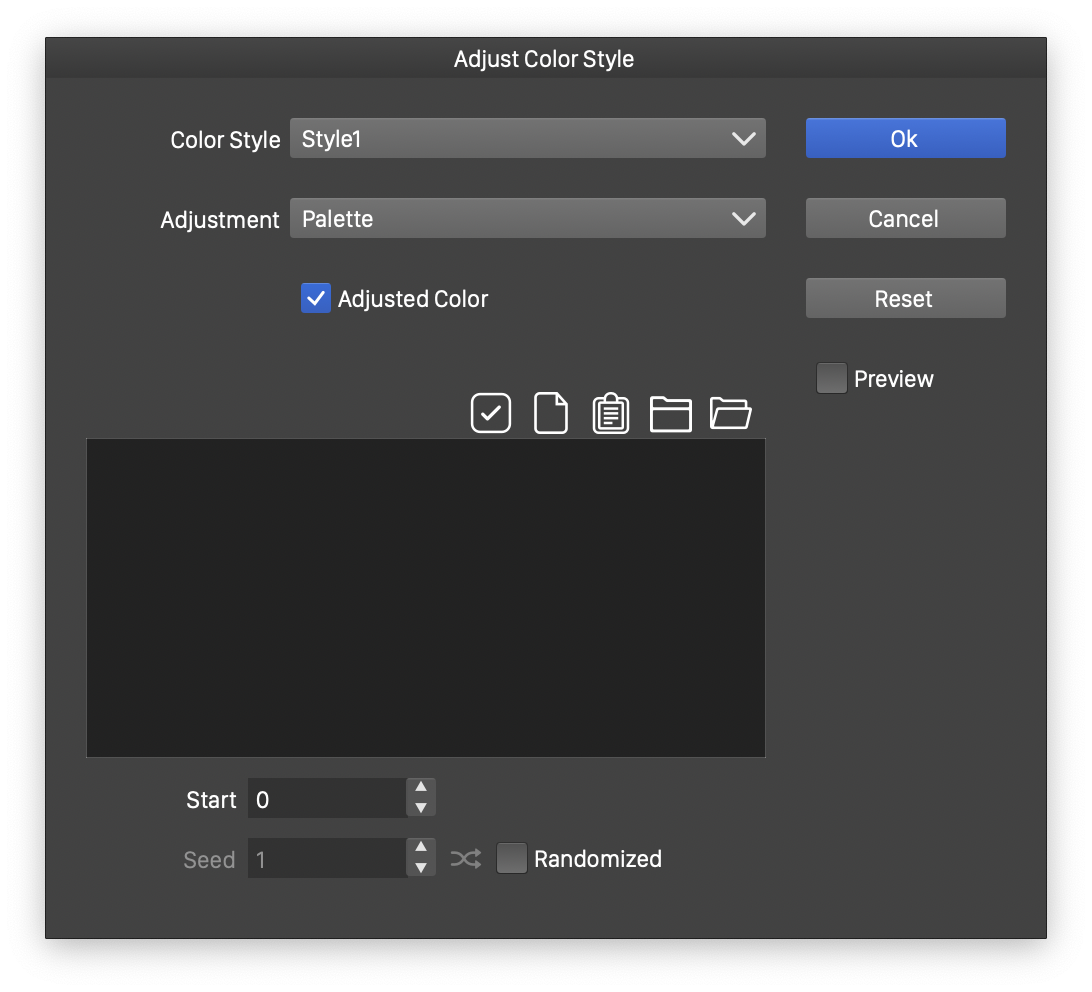Click the empty dark palette list area
This screenshot has height=992, width=1092.
[x=426, y=597]
